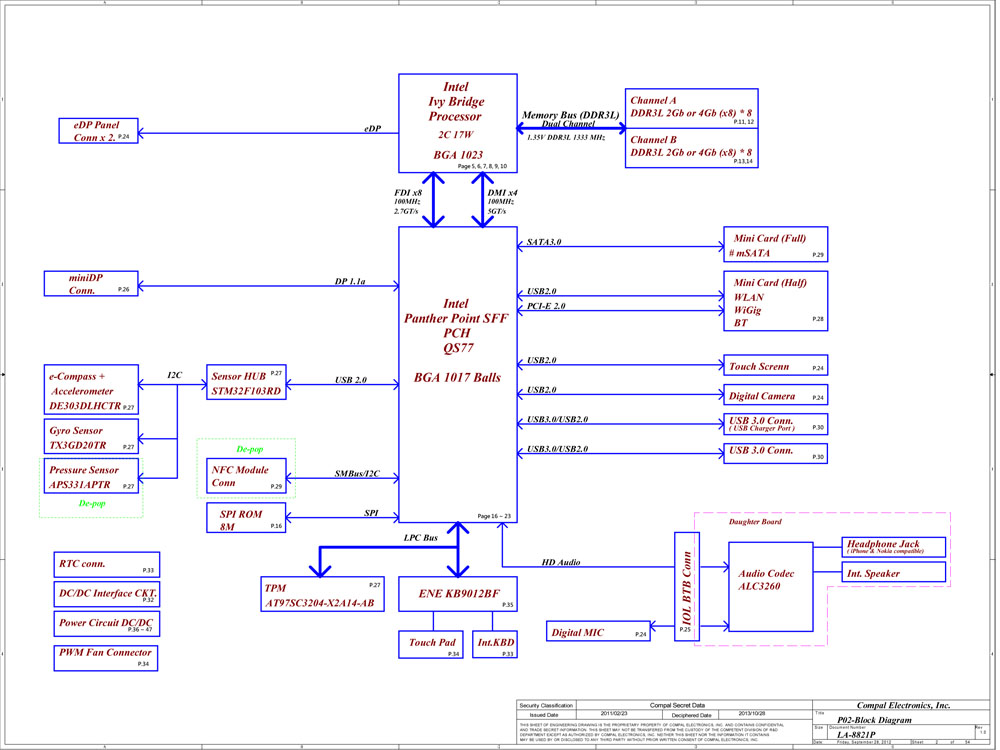This screenshot has width=1000, height=750.
Task: Click e-Compass + Accelerometer DE303DLHCTR box
Action: (92, 389)
